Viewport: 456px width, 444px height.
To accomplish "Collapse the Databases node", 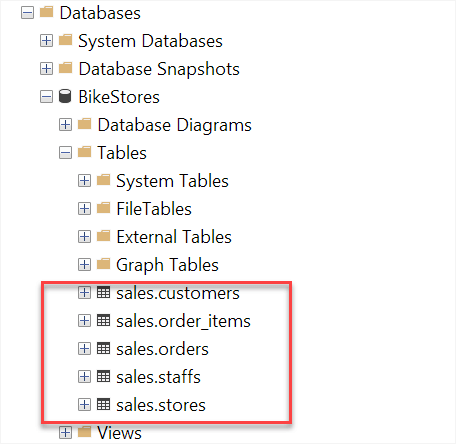I will coord(27,13).
